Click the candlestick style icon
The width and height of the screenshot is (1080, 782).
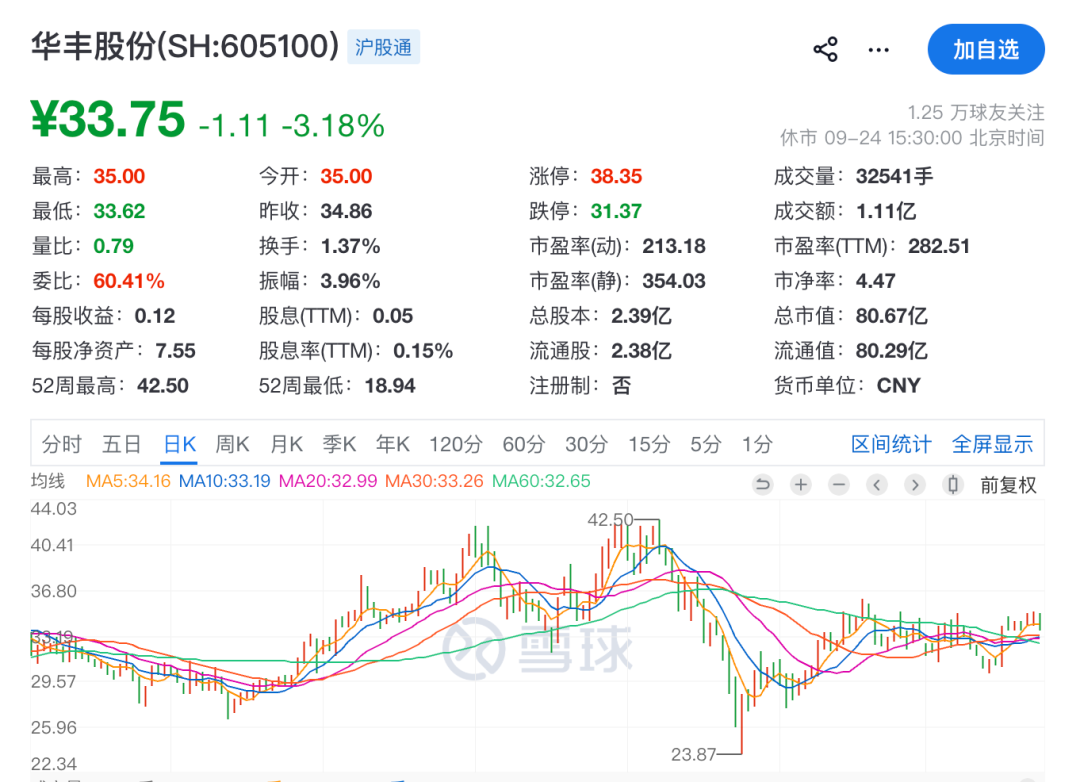coord(953,485)
